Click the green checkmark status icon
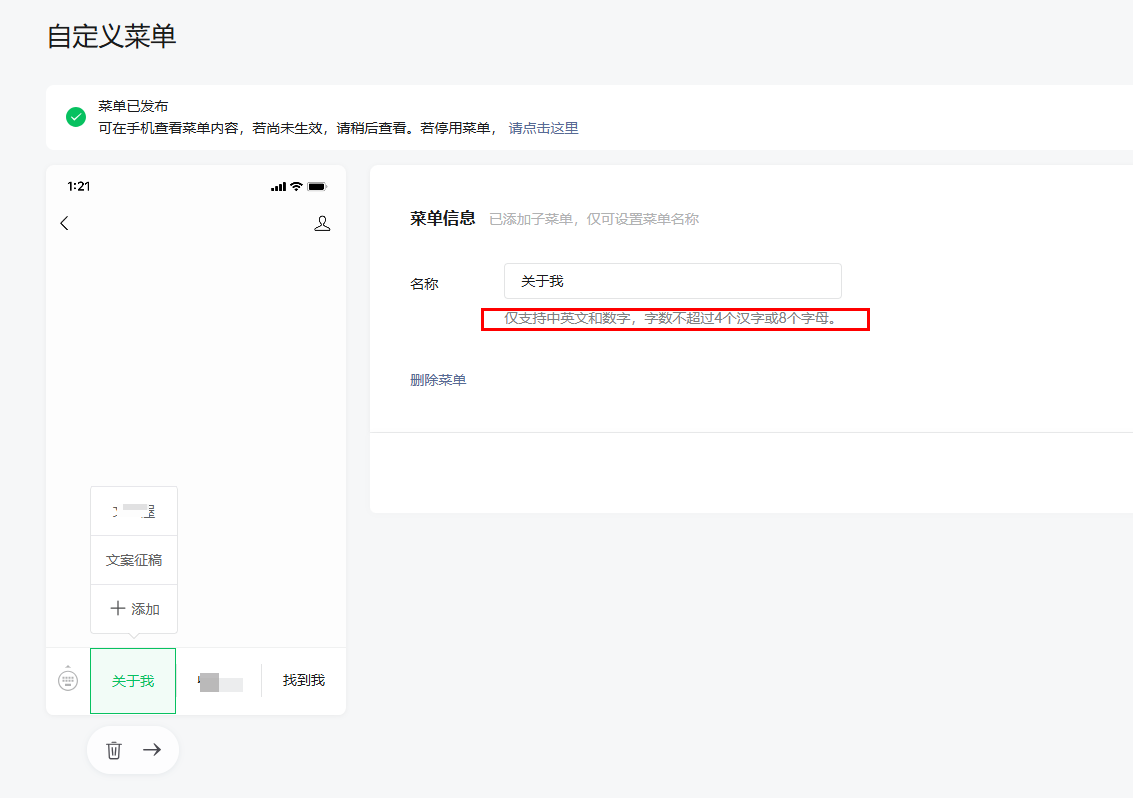 [76, 117]
